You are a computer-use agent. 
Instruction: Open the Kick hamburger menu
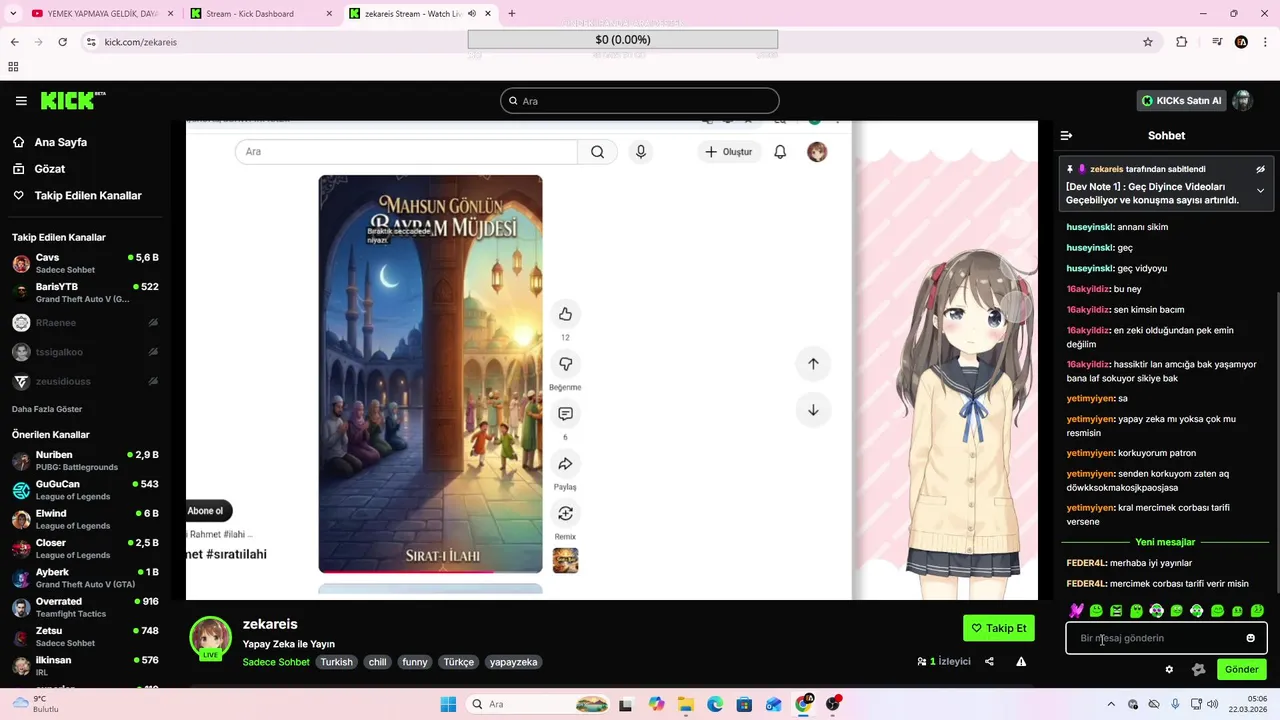tap(21, 101)
